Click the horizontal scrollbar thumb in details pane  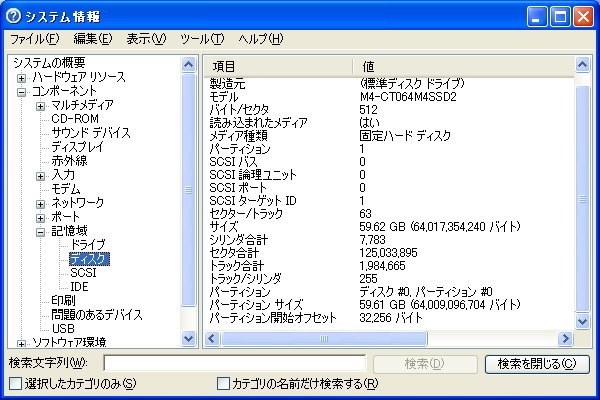click(x=324, y=338)
